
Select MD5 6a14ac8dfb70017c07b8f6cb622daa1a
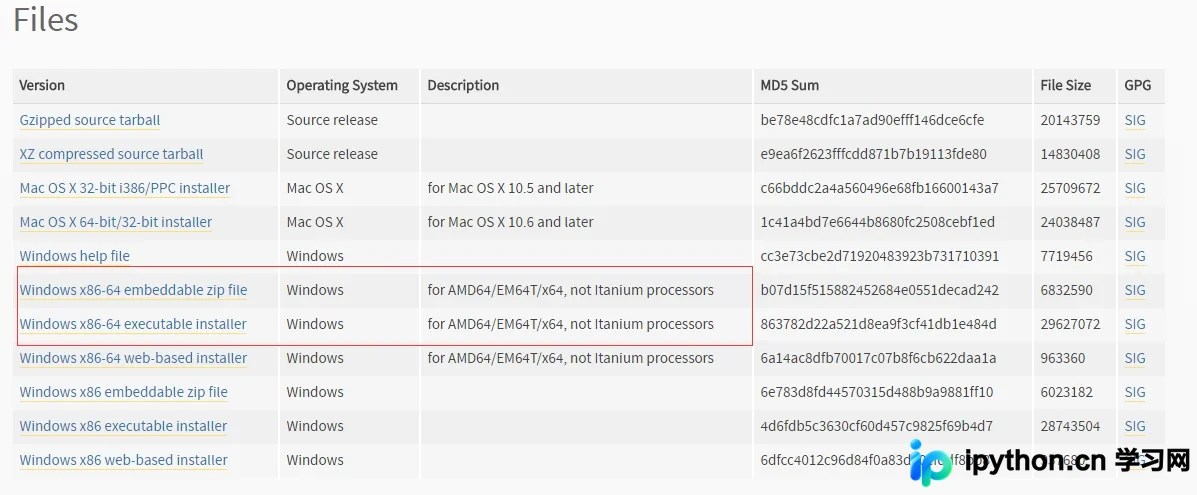click(x=879, y=358)
